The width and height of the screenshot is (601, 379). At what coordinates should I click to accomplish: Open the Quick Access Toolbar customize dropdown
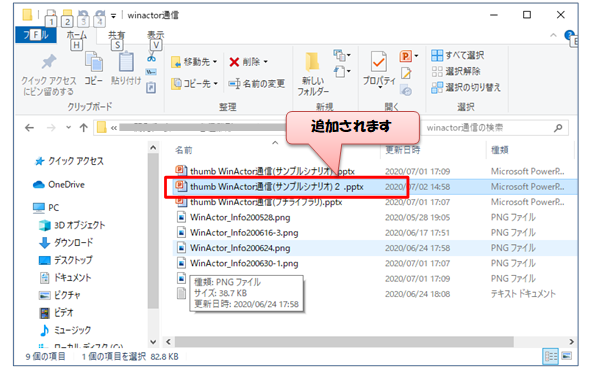(113, 16)
